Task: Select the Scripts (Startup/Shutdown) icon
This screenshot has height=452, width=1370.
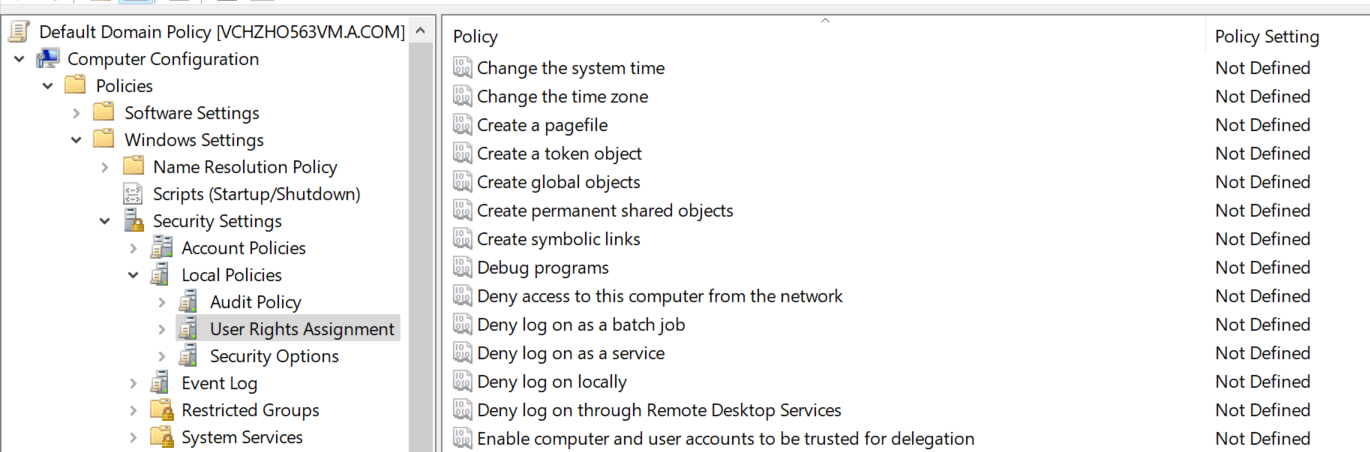Action: [x=133, y=194]
